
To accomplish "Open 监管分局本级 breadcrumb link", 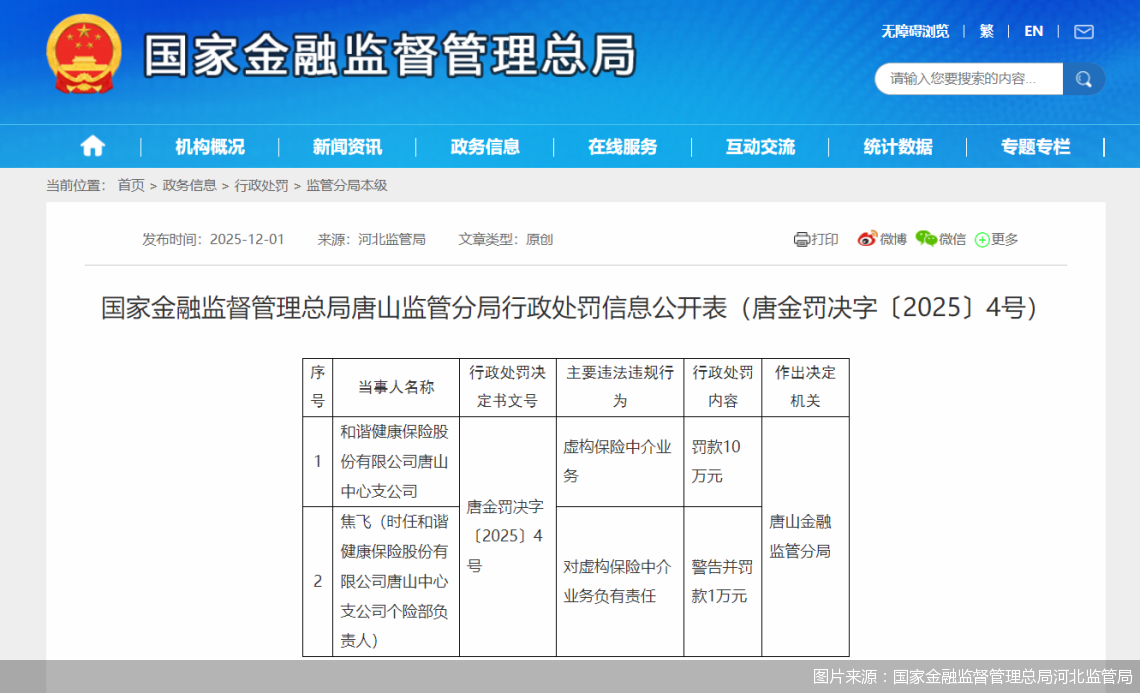I will click(348, 185).
